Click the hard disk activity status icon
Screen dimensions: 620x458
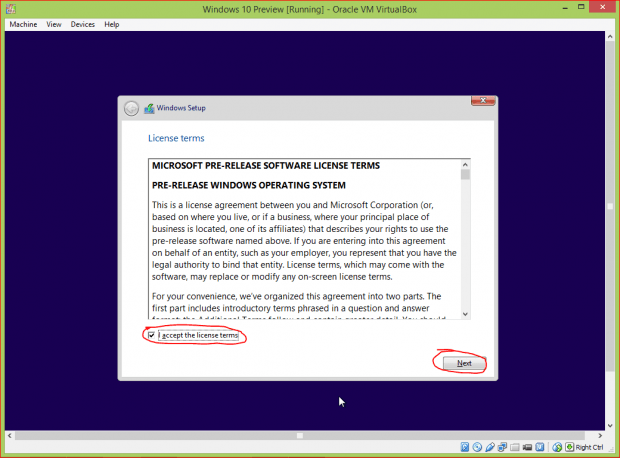465,447
